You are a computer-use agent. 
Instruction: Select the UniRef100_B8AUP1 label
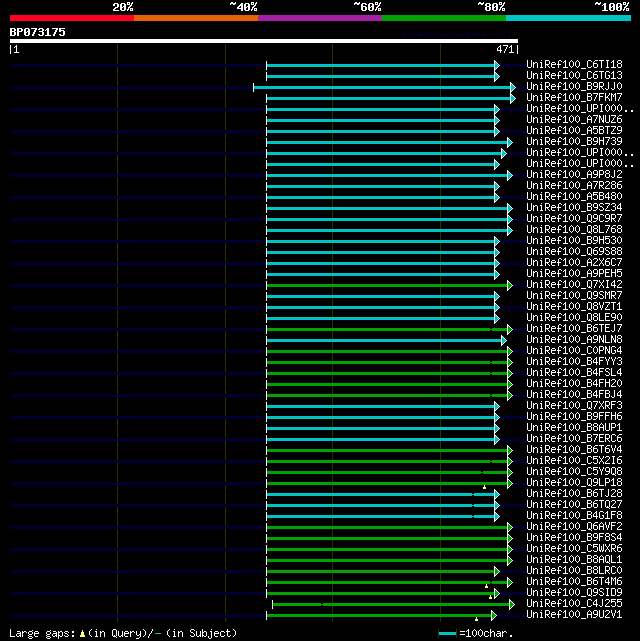[x=574, y=428]
